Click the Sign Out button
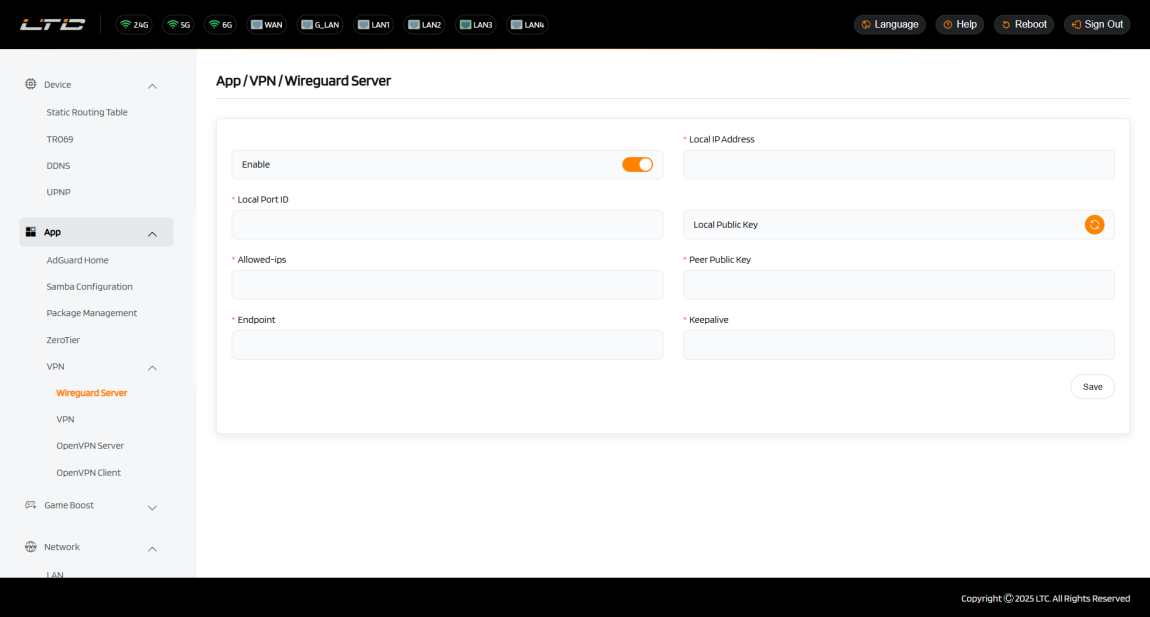 1097,25
